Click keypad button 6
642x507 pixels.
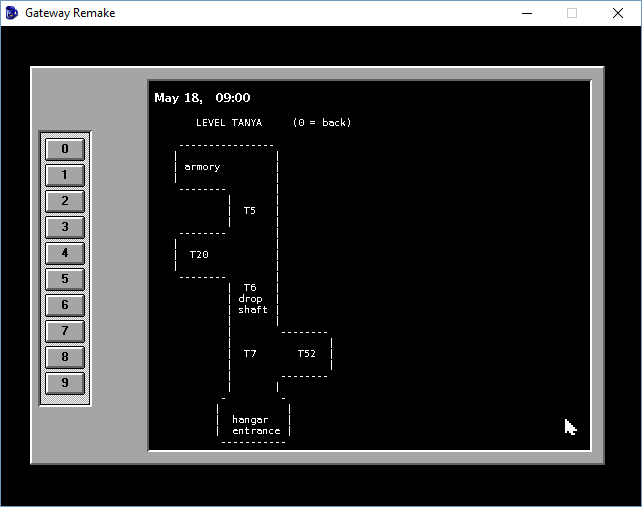click(x=65, y=305)
